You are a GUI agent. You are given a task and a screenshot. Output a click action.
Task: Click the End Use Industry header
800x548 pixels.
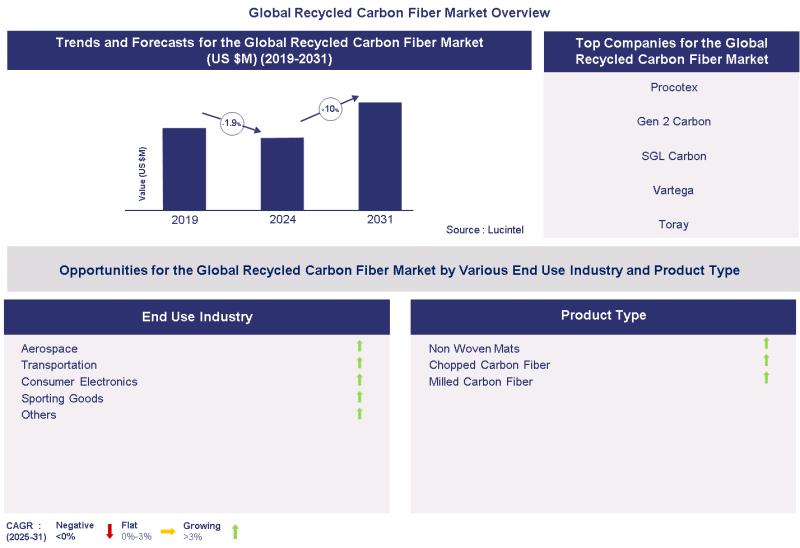(196, 317)
